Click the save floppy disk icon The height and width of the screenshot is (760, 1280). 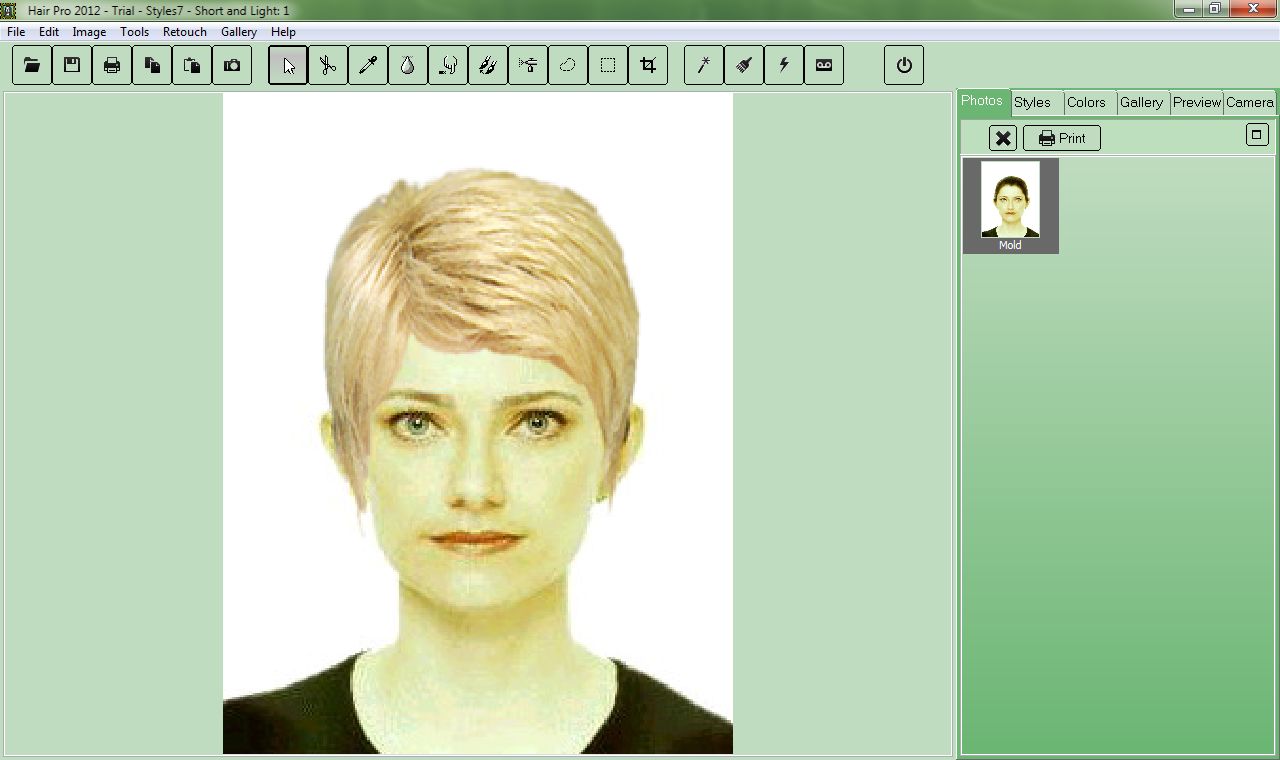pyautogui.click(x=72, y=65)
